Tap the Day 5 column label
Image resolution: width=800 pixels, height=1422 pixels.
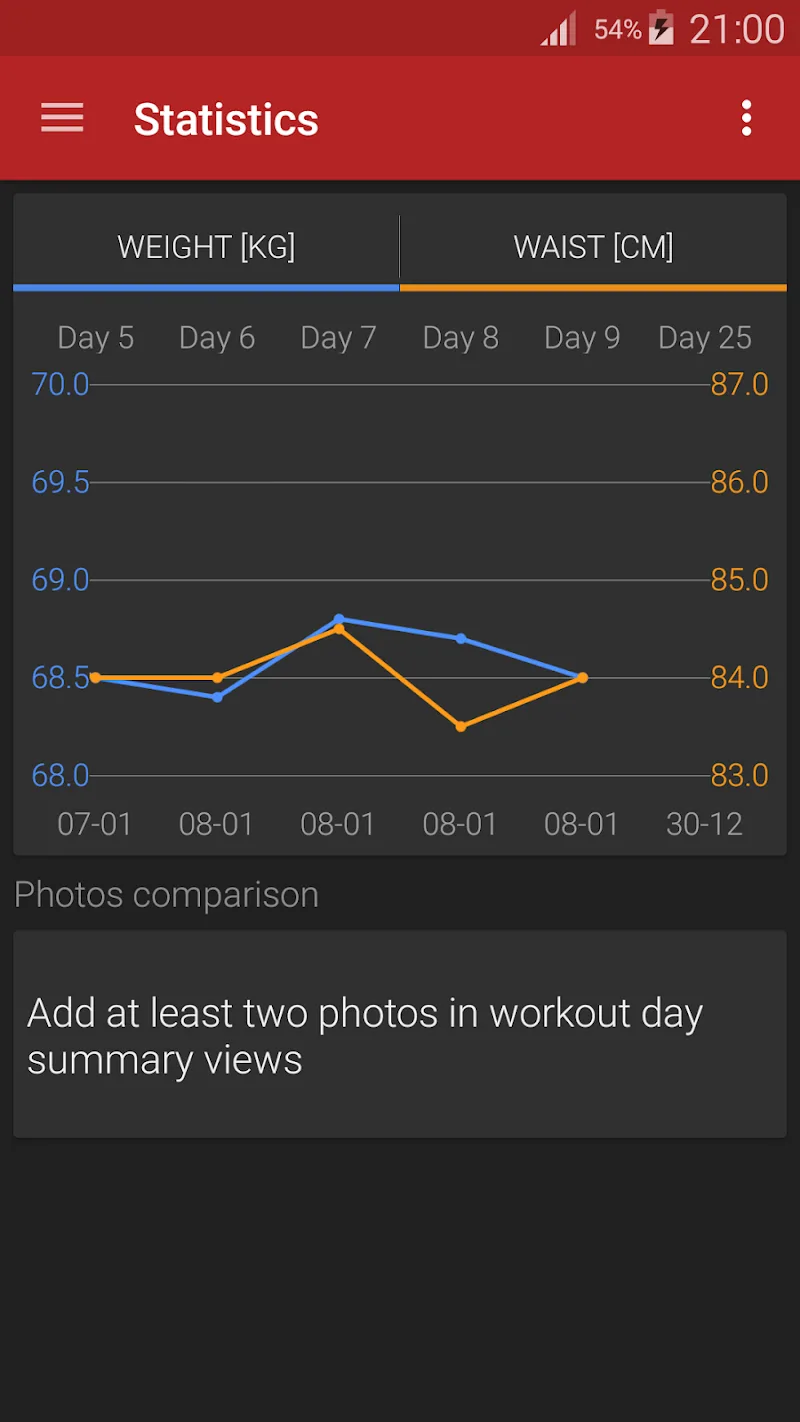click(x=95, y=338)
